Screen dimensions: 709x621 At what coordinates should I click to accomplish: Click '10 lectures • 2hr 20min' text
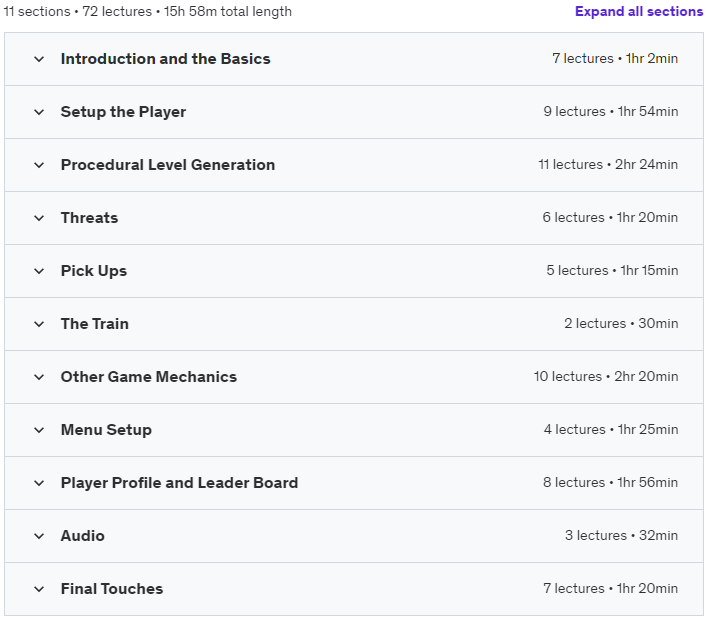point(606,376)
